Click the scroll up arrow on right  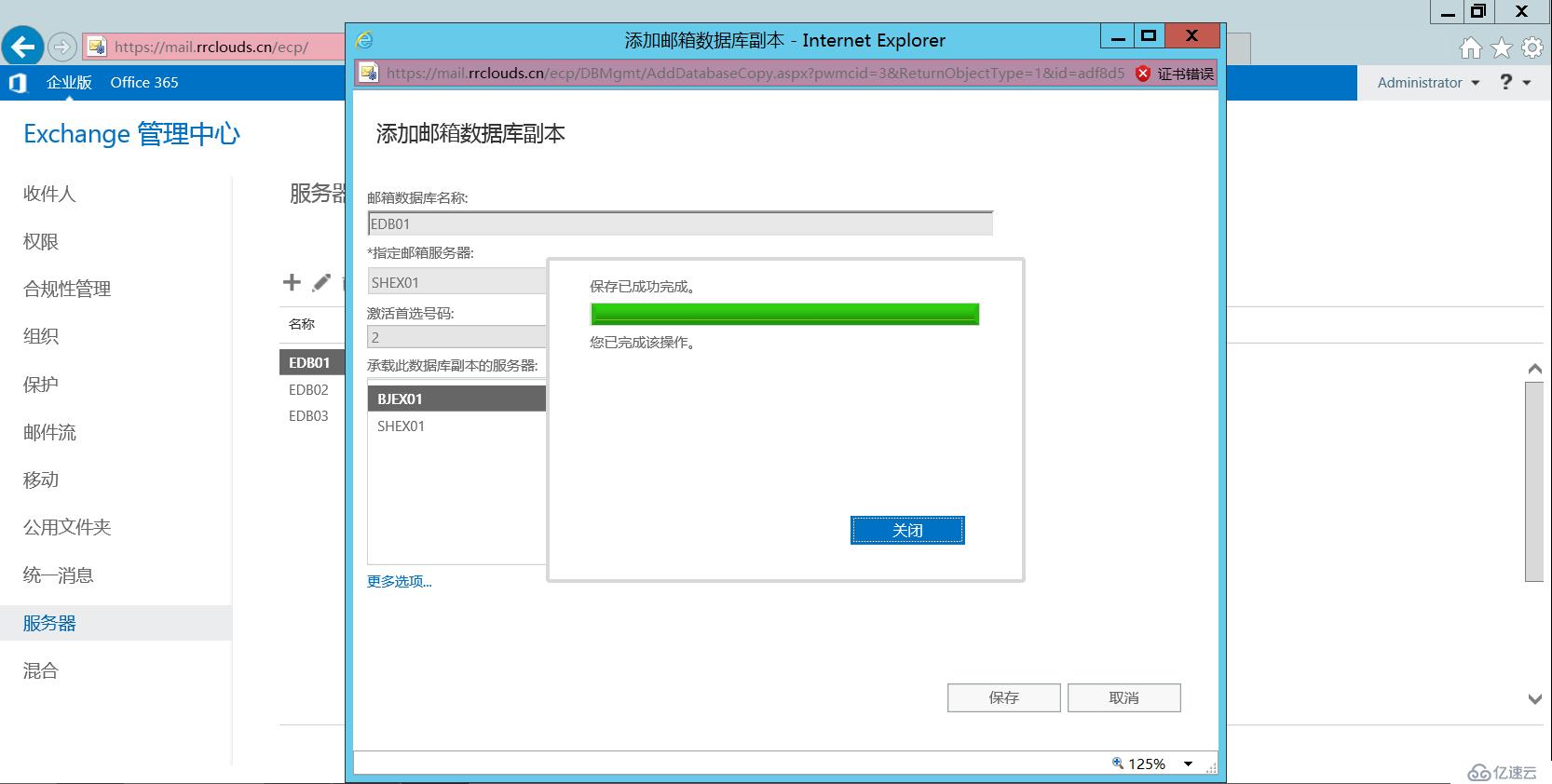tap(1534, 369)
